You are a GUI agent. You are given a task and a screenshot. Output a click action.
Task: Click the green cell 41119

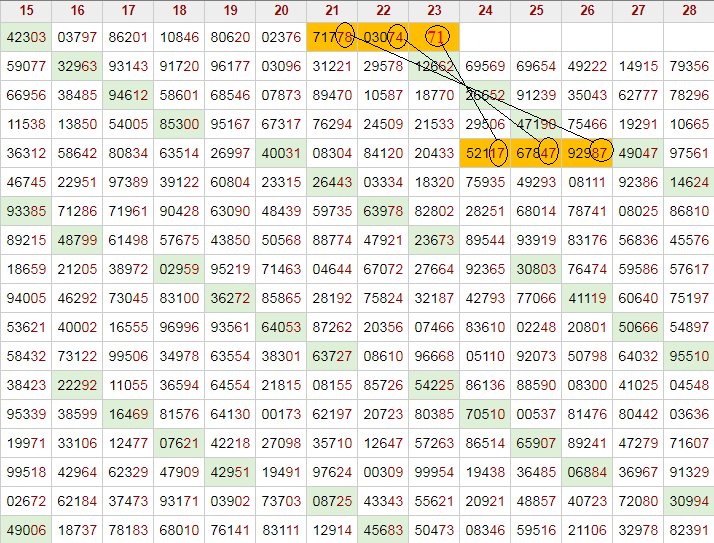[587, 298]
